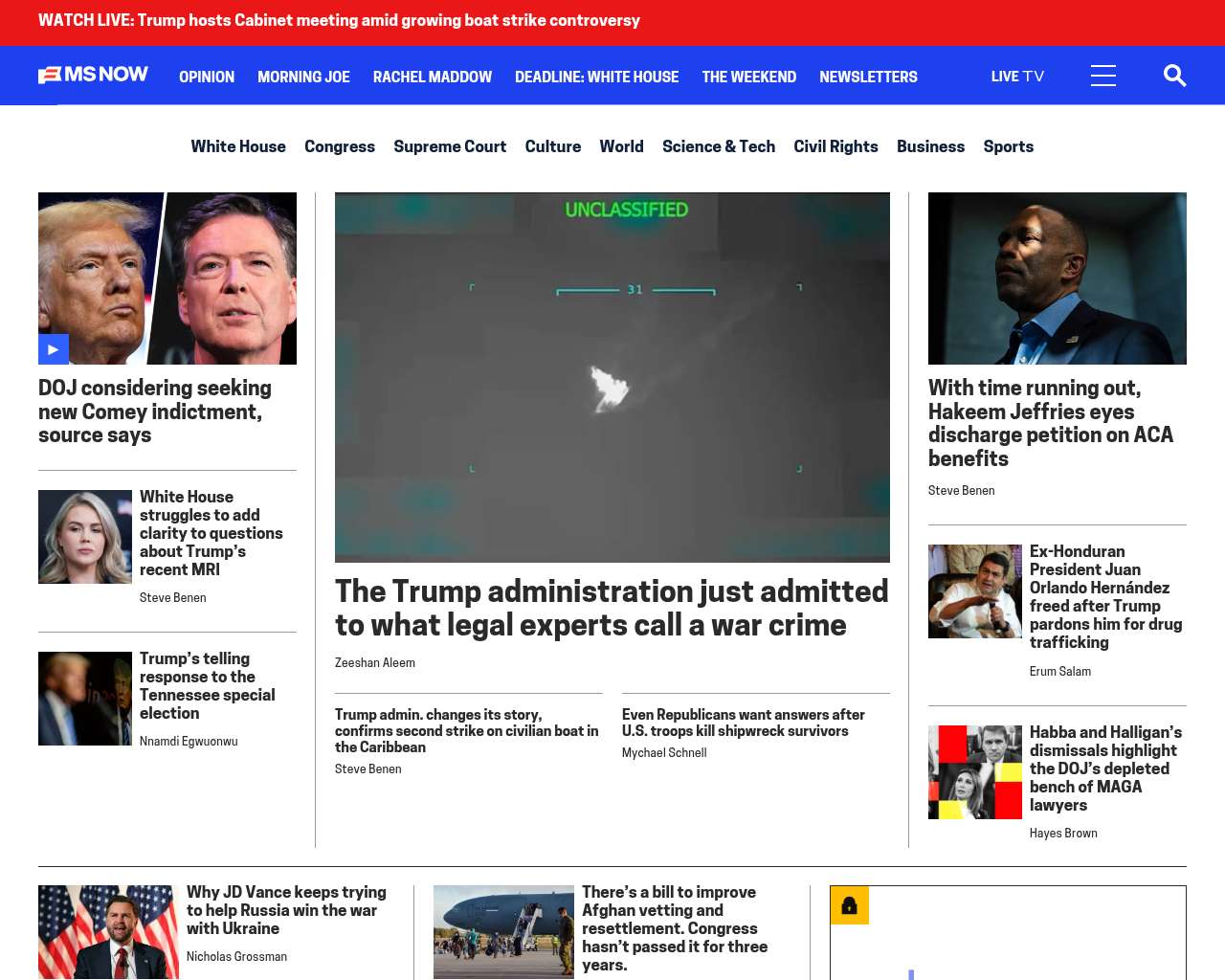Click the unclassified boat strike video image
This screenshot has width=1225, height=980.
point(612,377)
